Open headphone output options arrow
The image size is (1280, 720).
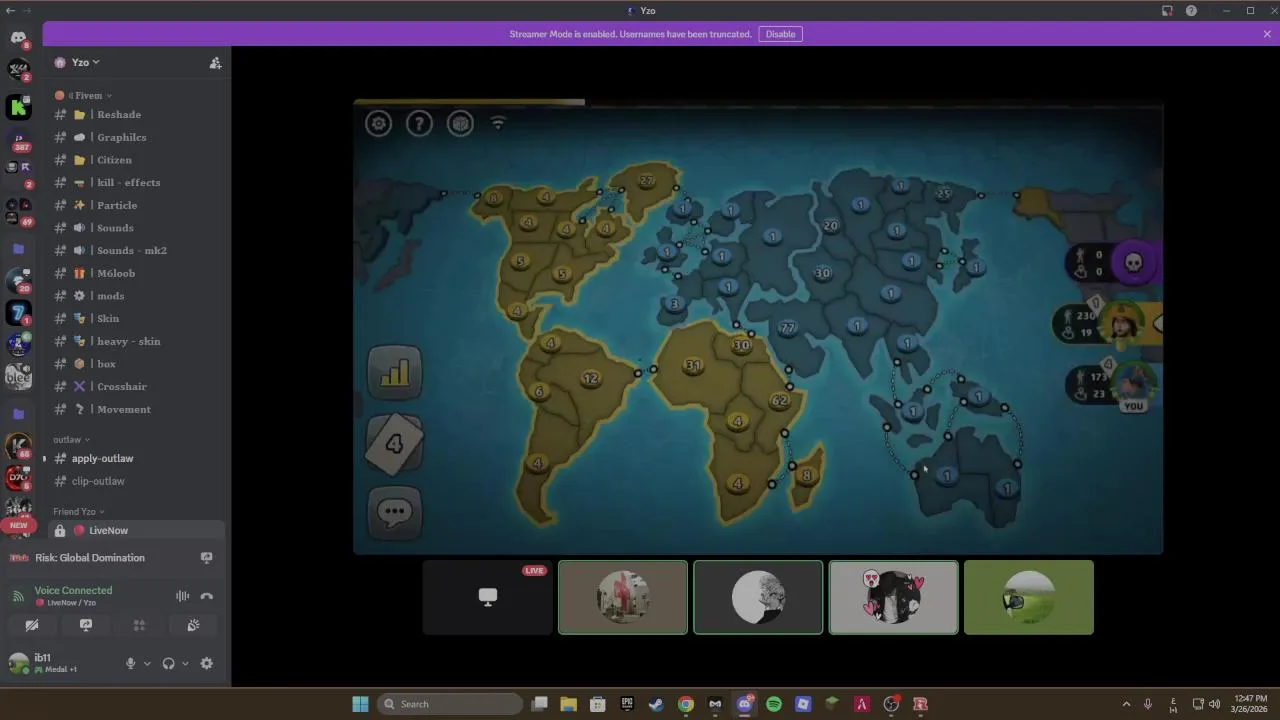(x=185, y=663)
